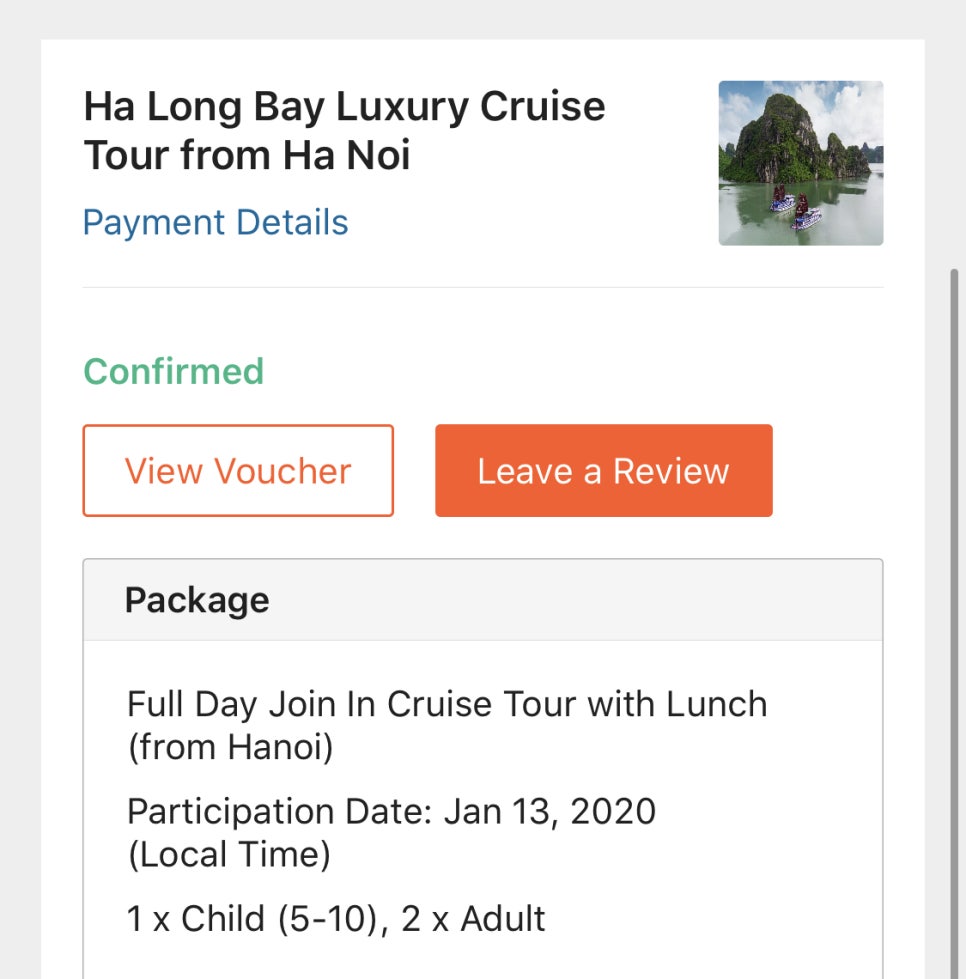Screen dimensions: 966x979
Task: Tap the (Local Time) note
Action: click(229, 854)
